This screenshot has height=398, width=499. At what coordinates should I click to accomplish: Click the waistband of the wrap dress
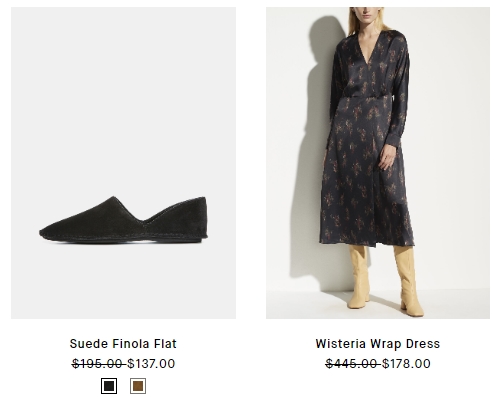pyautogui.click(x=367, y=97)
